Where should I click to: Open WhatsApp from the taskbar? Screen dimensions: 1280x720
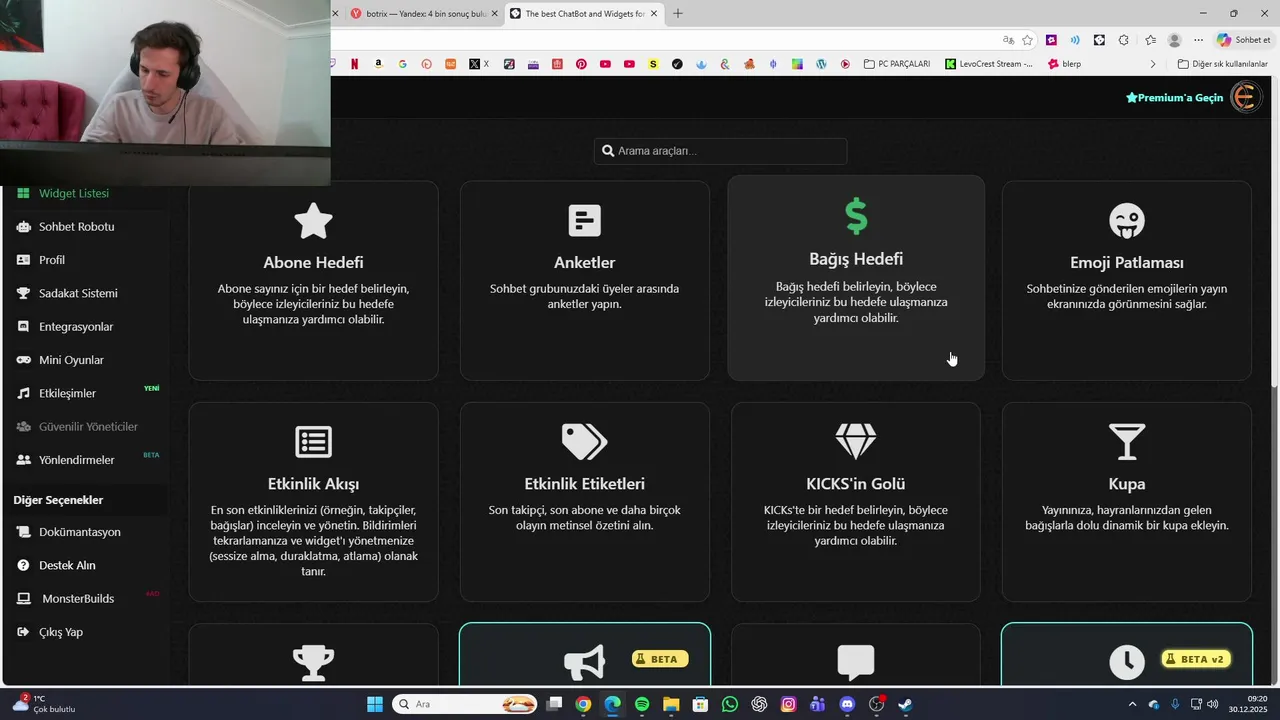click(730, 704)
